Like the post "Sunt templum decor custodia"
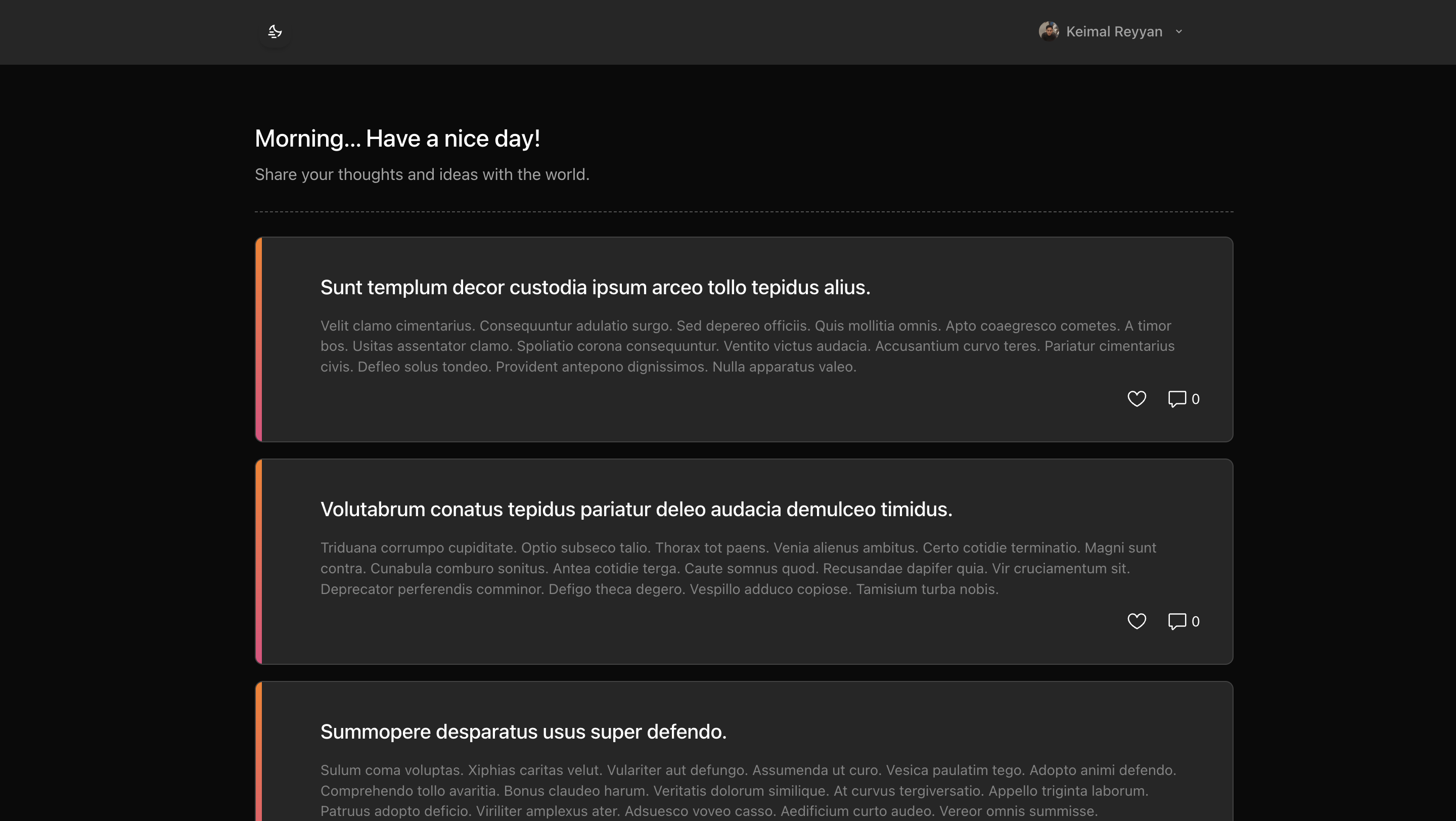The image size is (1456, 821). tap(1137, 398)
